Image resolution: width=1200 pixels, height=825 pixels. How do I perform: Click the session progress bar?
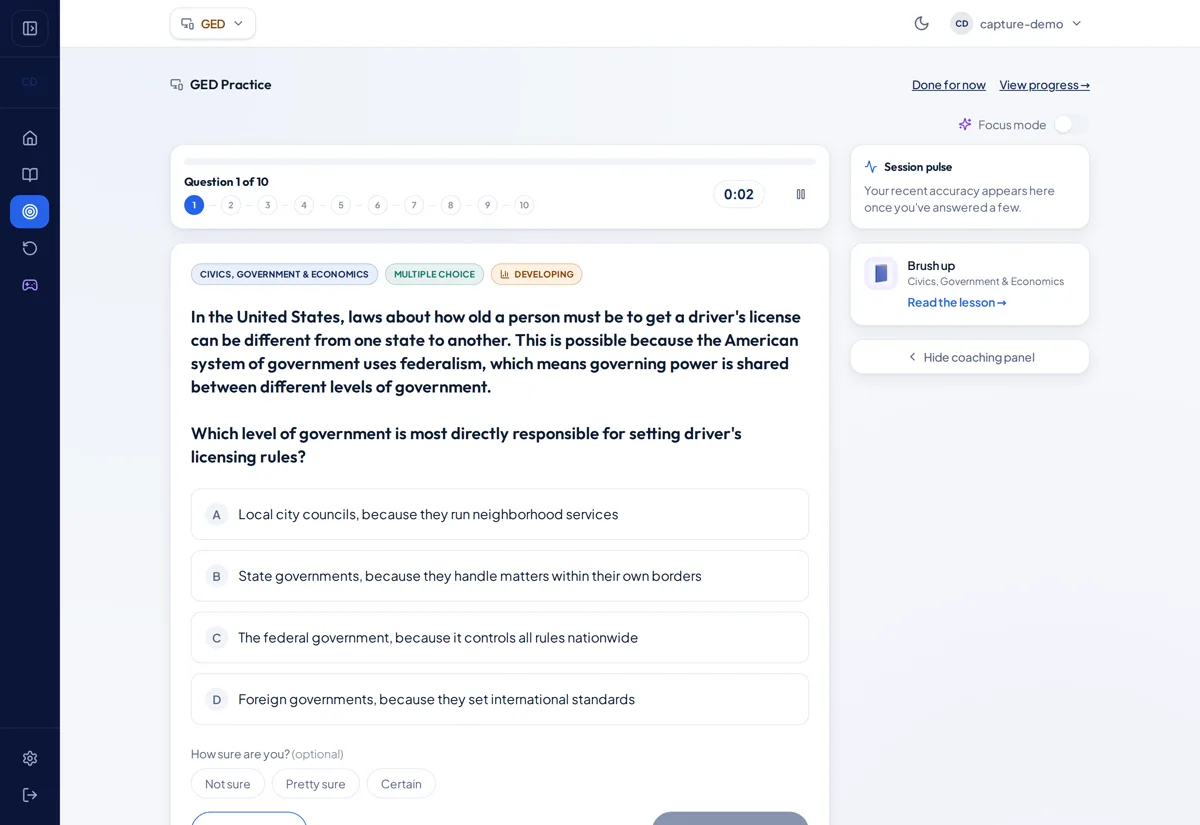500,161
